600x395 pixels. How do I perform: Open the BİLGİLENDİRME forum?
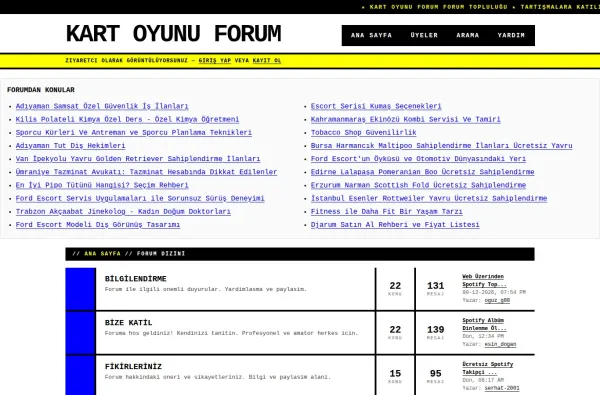(x=135, y=279)
